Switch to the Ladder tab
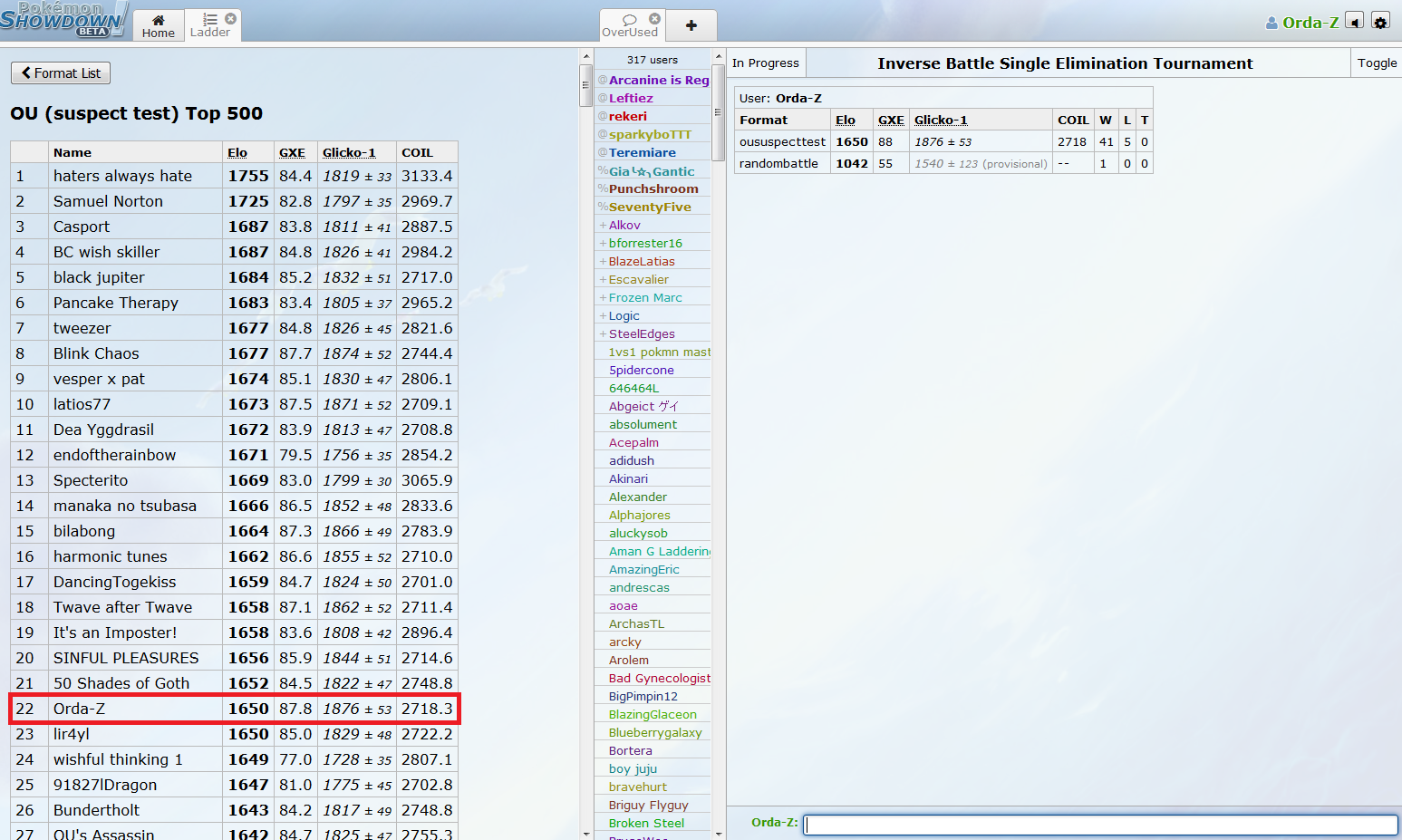This screenshot has height=840, width=1402. pos(209,25)
